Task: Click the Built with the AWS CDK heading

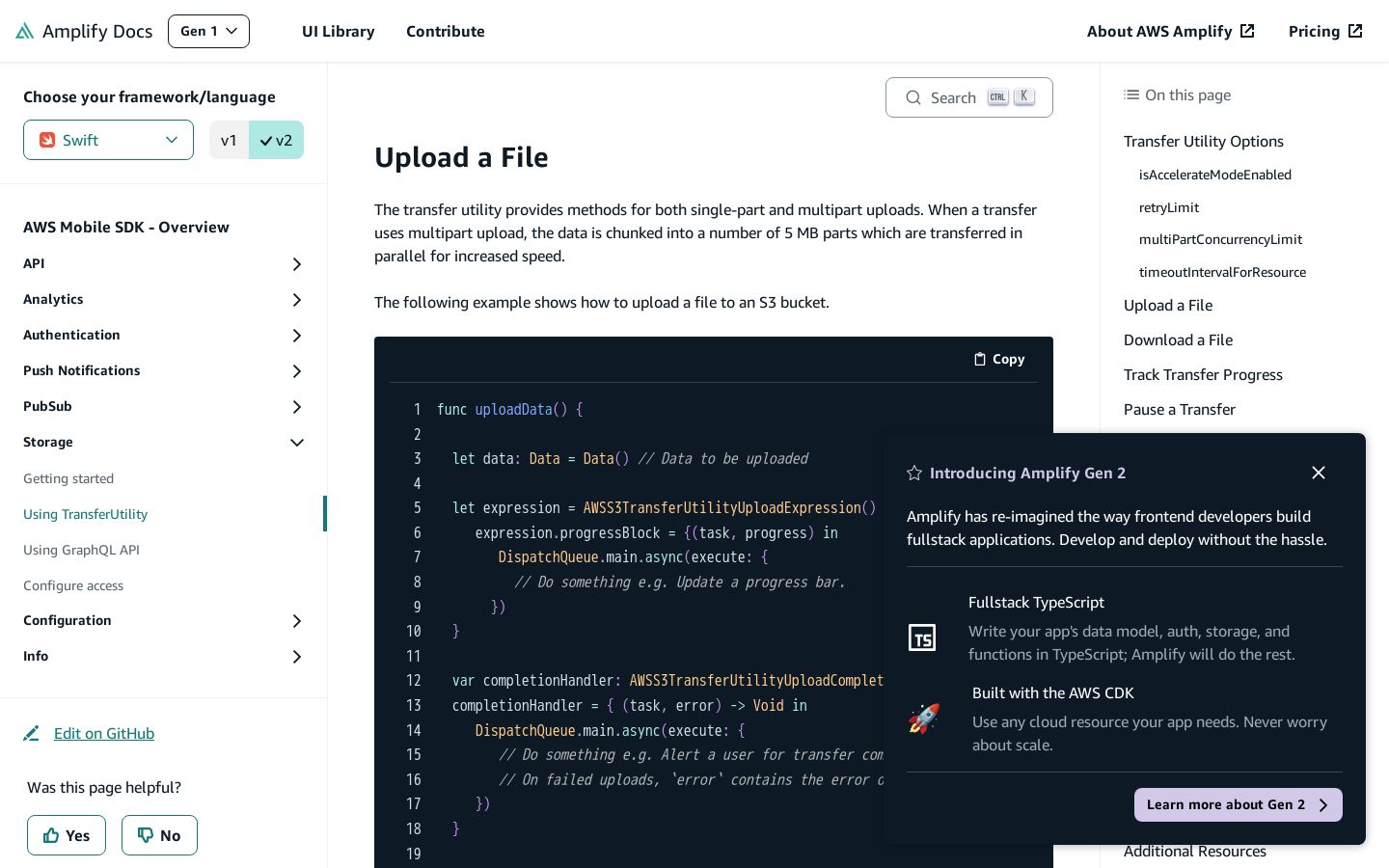Action: point(1052,692)
